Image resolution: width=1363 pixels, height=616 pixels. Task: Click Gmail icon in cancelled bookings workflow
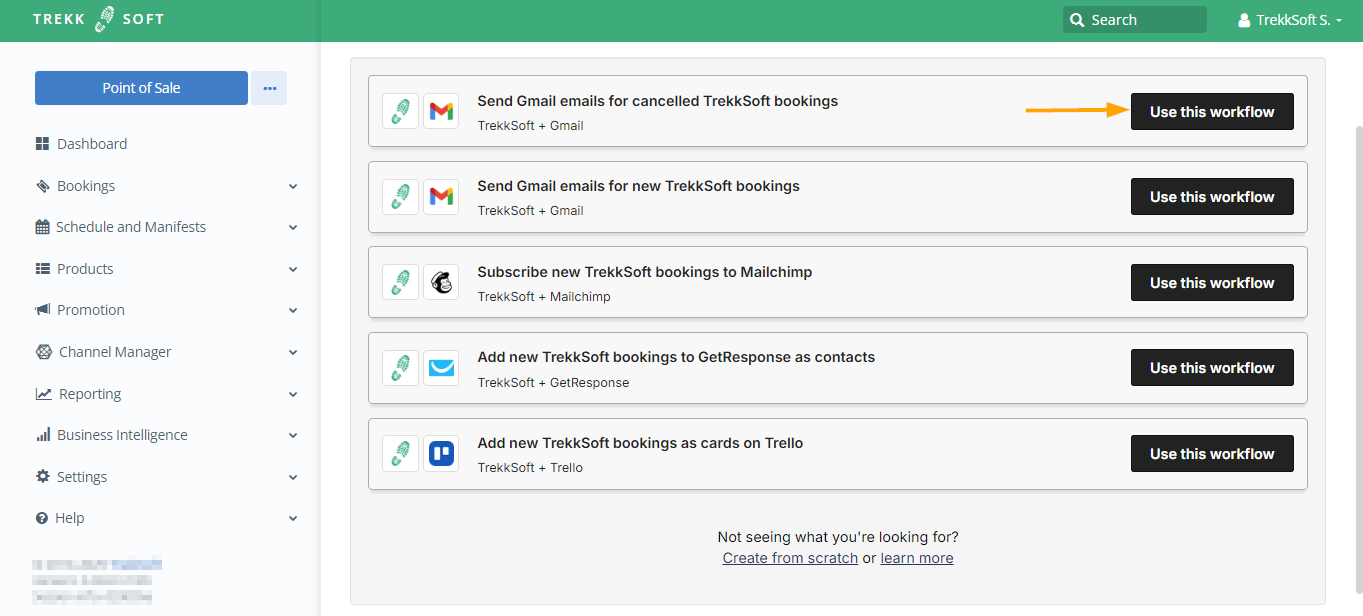pyautogui.click(x=440, y=111)
